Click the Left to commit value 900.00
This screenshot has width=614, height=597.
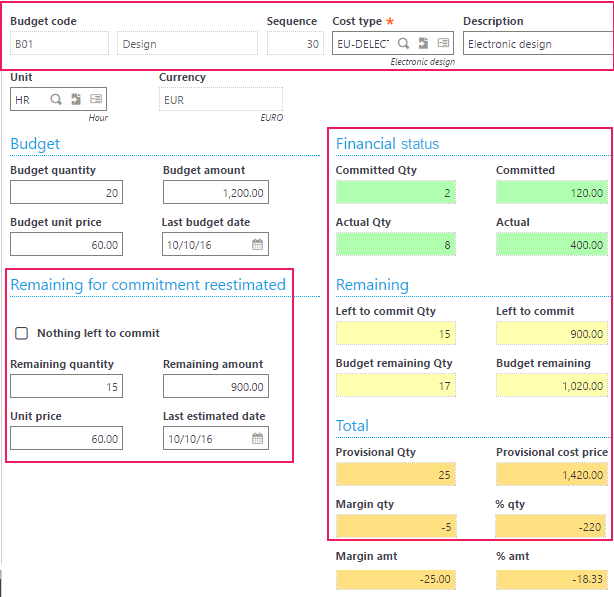pyautogui.click(x=552, y=334)
